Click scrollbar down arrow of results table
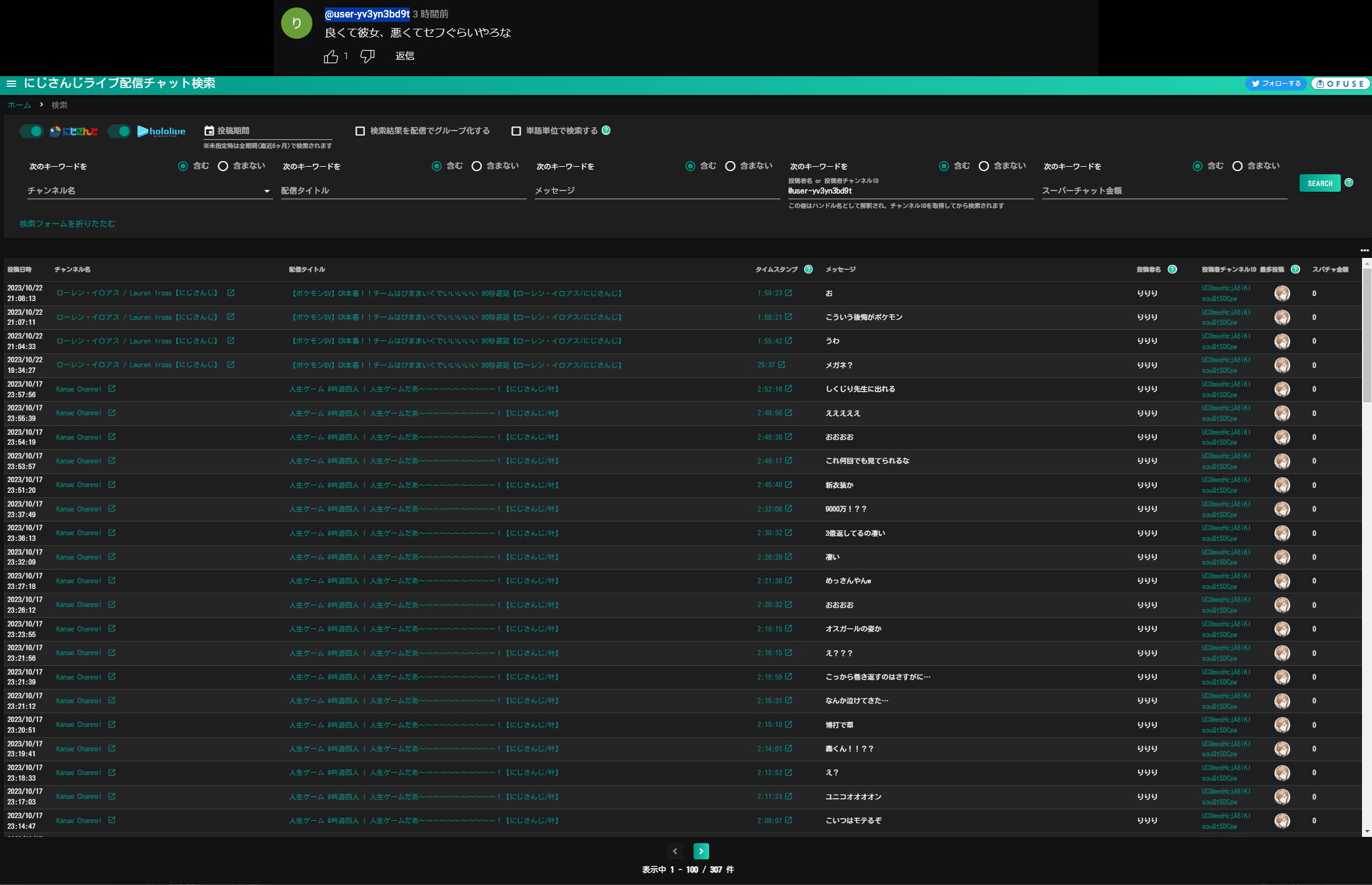 1367,832
